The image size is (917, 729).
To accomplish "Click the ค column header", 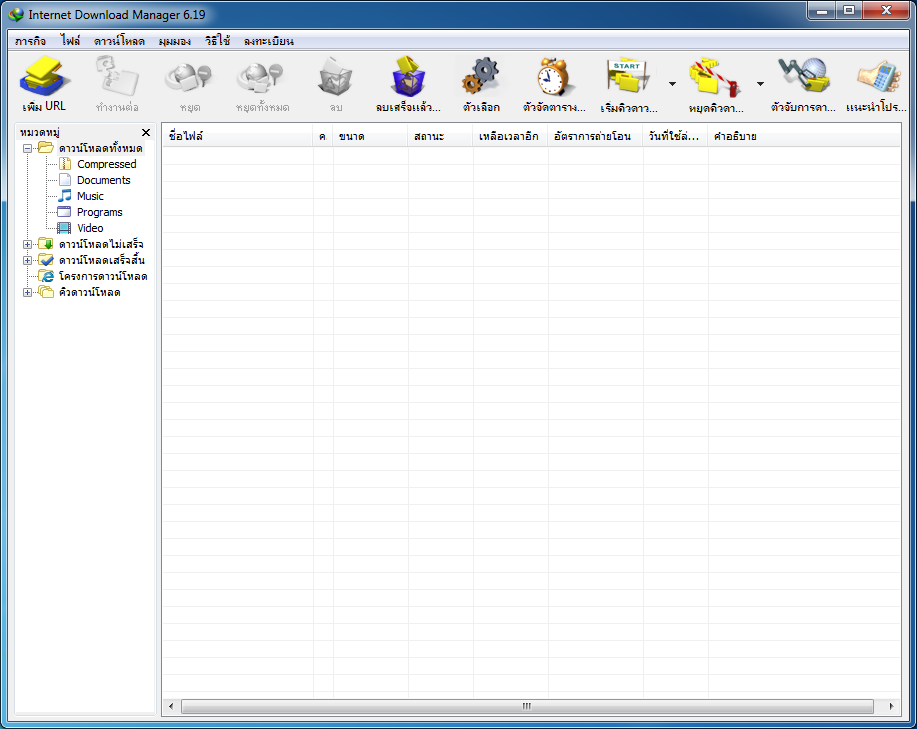I will [x=323, y=136].
